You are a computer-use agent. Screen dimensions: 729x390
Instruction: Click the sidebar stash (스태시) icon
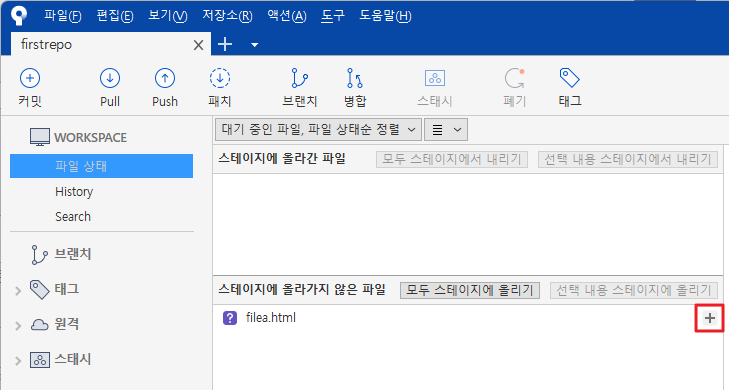point(40,360)
